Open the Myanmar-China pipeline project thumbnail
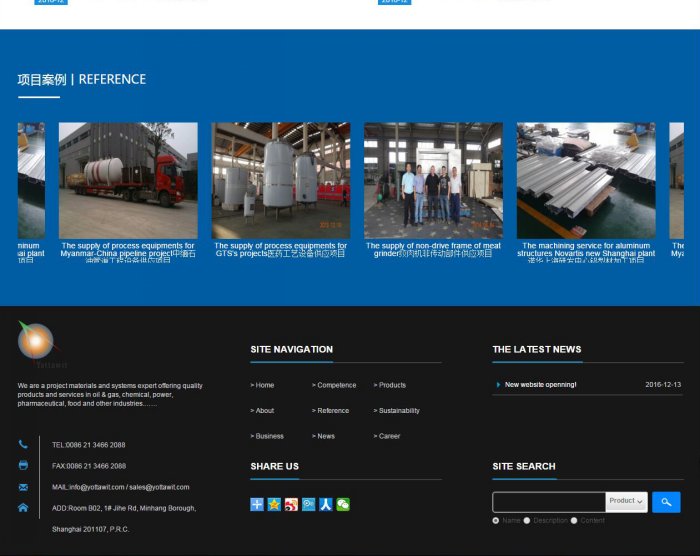 coord(128,180)
